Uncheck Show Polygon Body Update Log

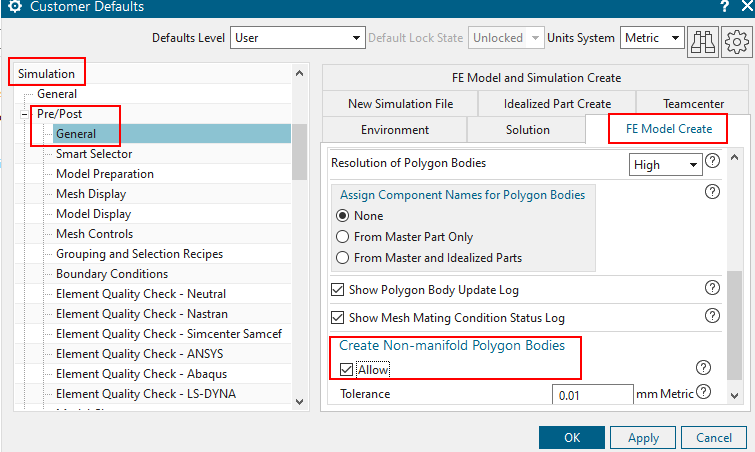(338, 290)
